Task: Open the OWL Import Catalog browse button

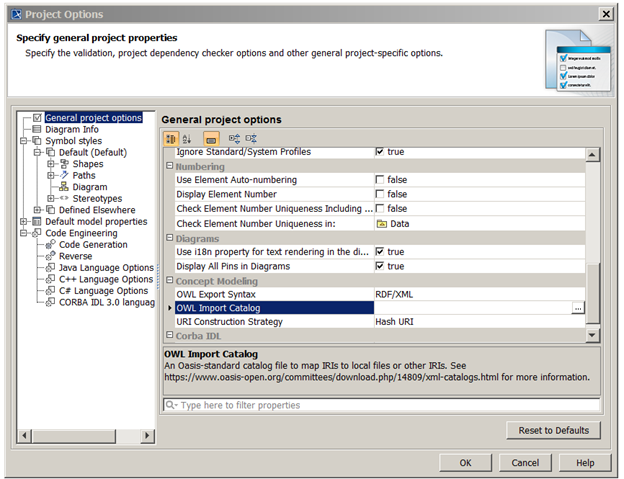Action: click(578, 309)
